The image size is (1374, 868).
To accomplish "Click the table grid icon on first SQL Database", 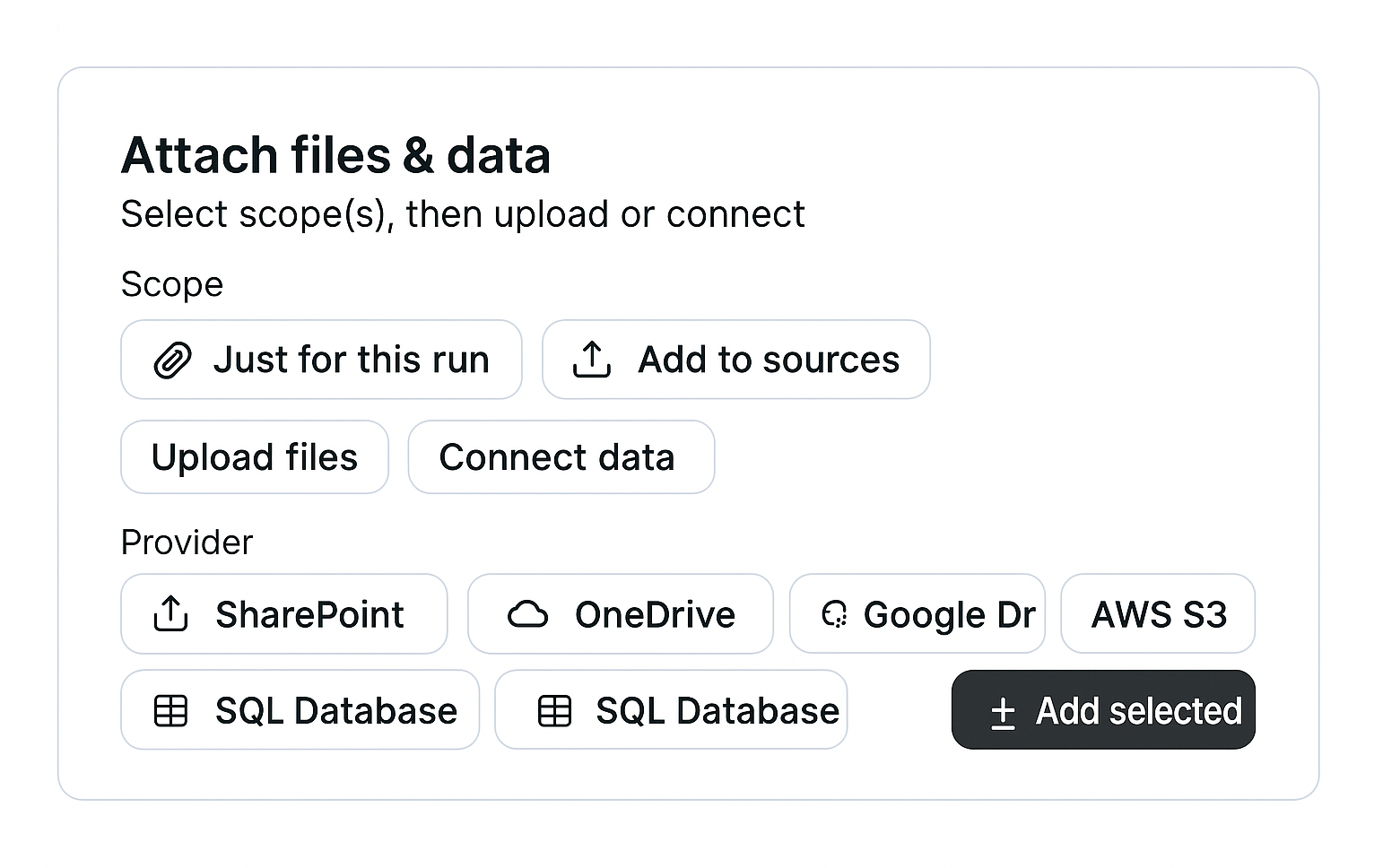I will coord(170,710).
